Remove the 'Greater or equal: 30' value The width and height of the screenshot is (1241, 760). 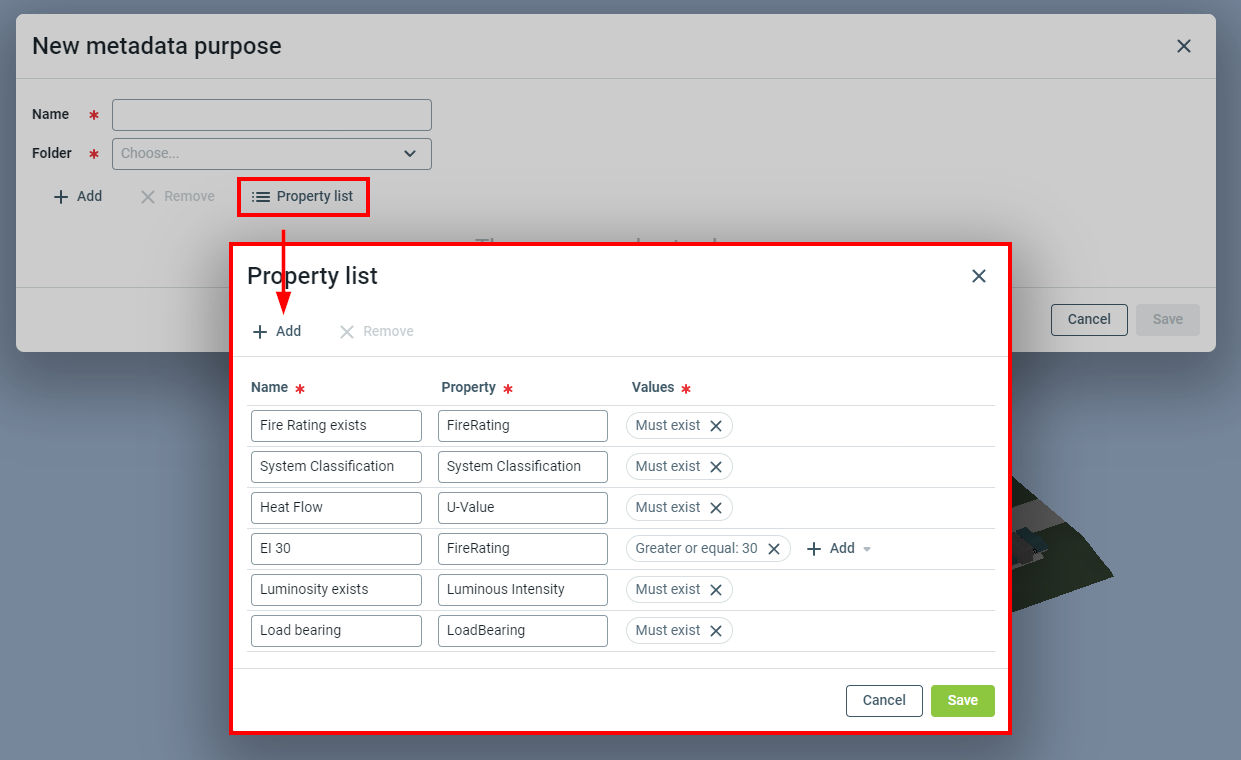tap(774, 549)
